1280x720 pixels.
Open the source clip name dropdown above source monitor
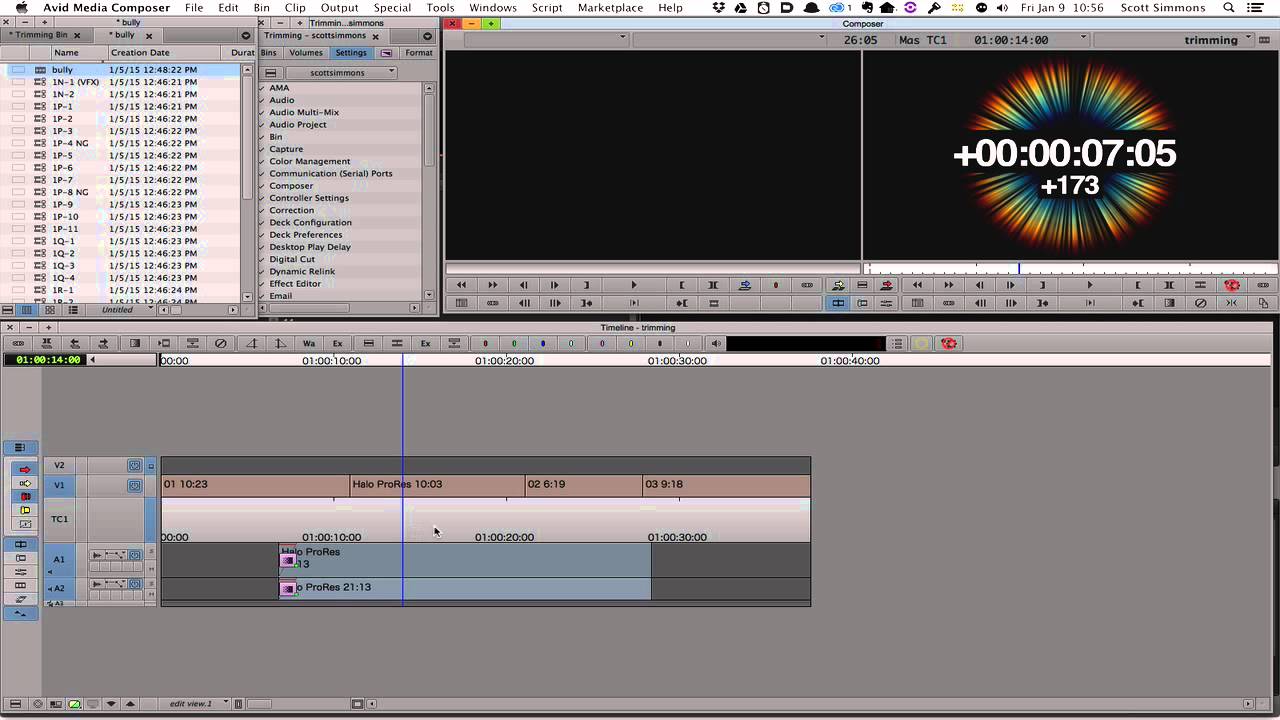click(546, 39)
